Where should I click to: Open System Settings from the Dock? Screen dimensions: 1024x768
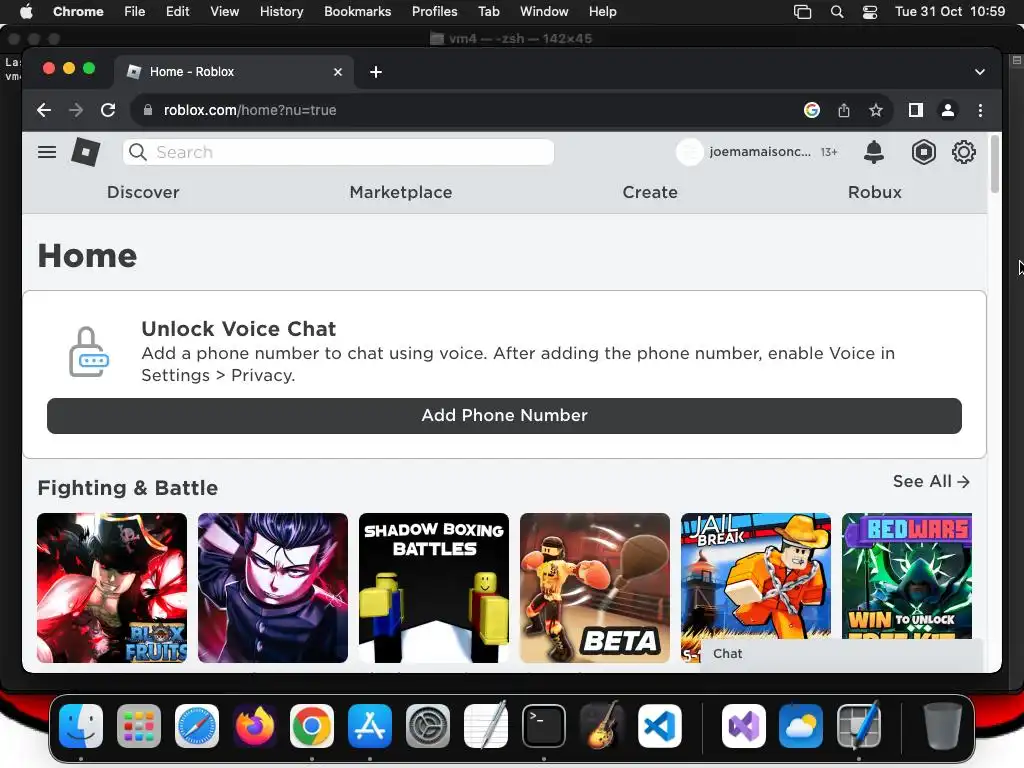[x=428, y=726]
